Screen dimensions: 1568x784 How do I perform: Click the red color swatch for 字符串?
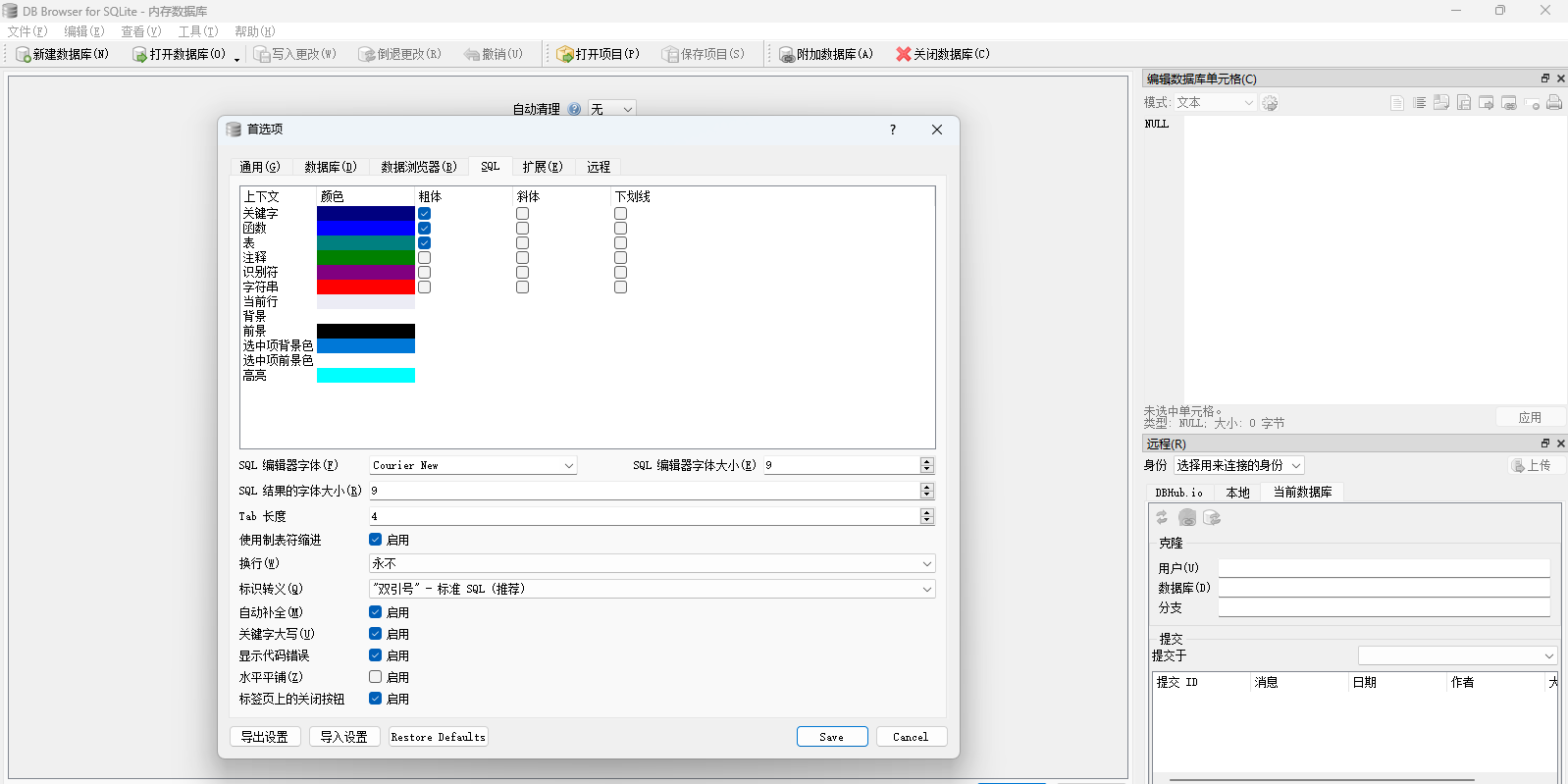366,287
